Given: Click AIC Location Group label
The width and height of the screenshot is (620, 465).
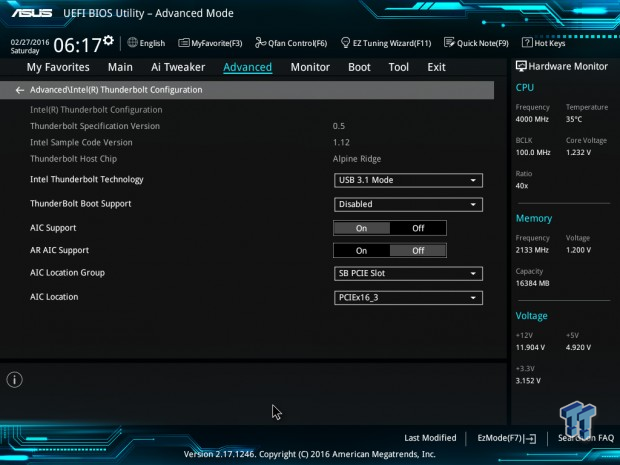Looking at the screenshot, I should coord(67,273).
